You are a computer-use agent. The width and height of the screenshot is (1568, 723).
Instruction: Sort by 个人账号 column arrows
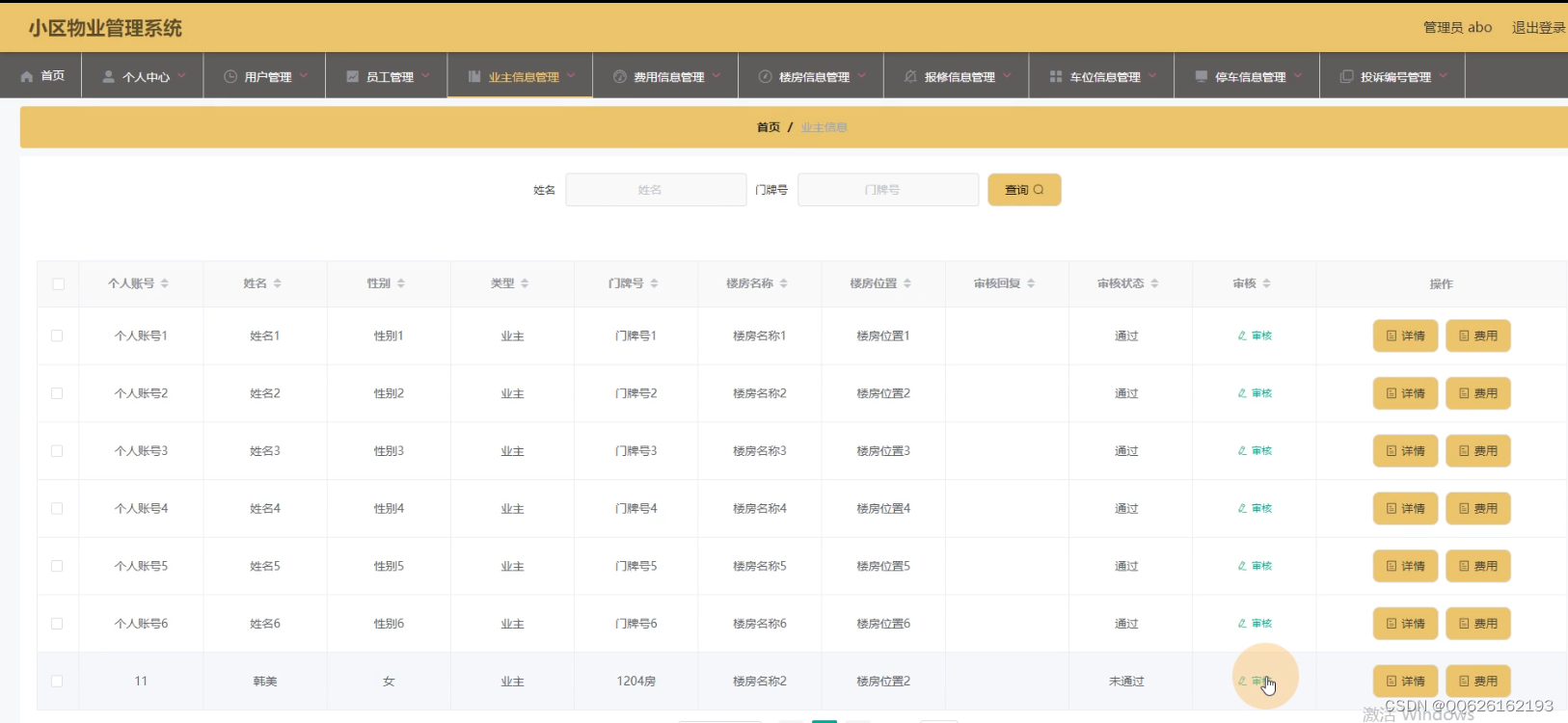click(165, 283)
